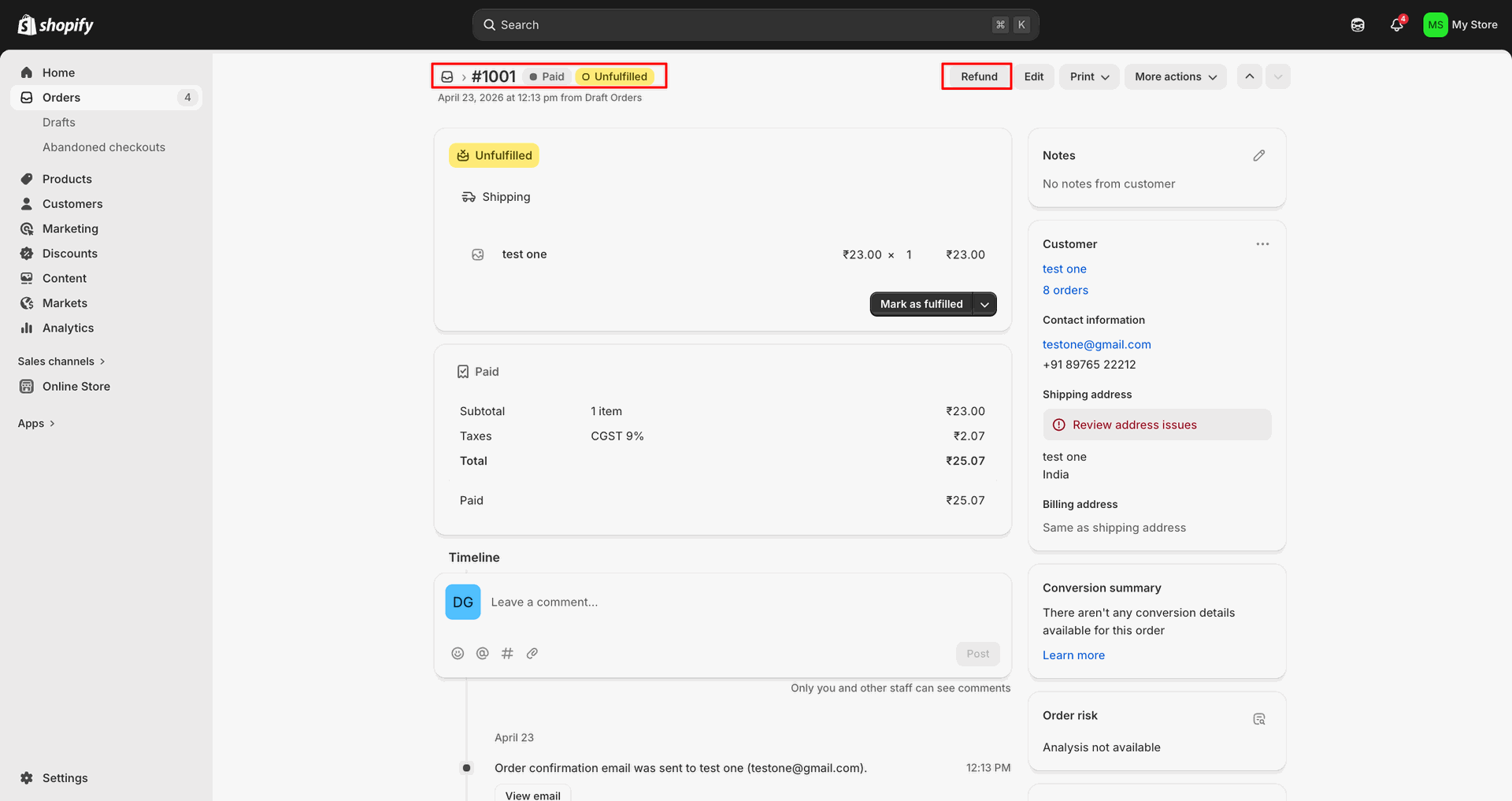Click the Shipping truck icon
The height and width of the screenshot is (801, 1512).
(469, 197)
